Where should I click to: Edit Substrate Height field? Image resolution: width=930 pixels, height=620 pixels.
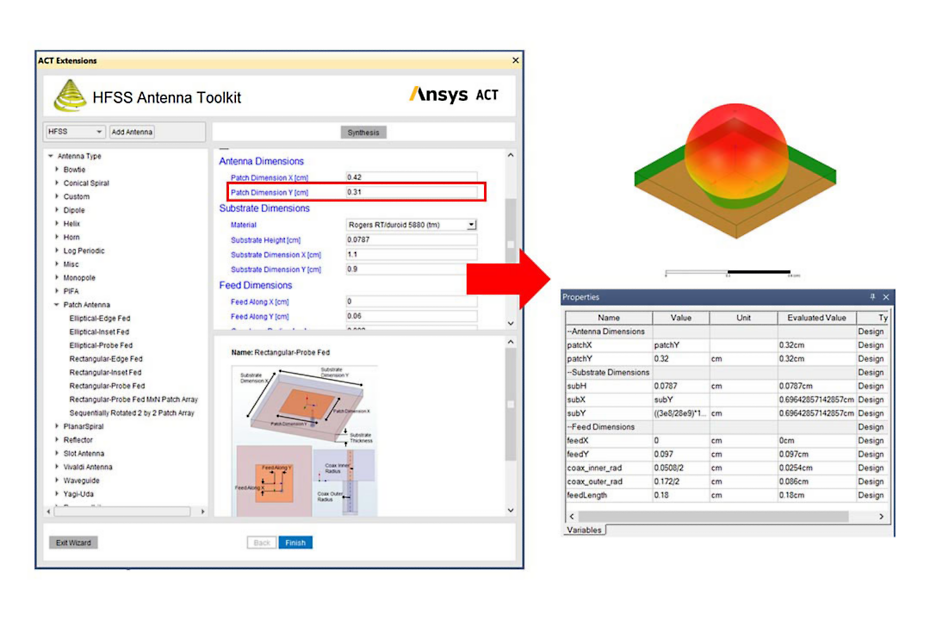(x=411, y=240)
